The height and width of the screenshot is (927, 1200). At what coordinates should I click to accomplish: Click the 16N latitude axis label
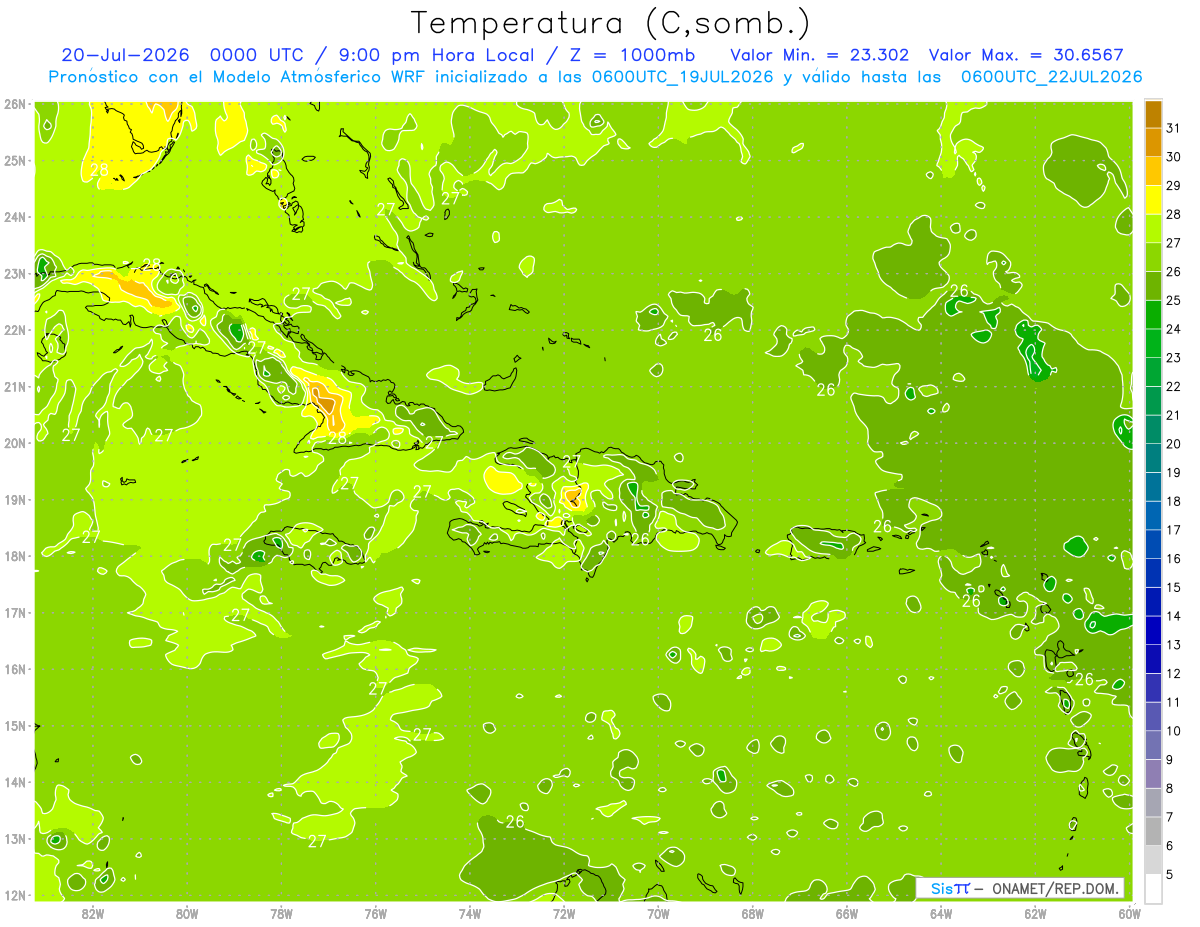click(15, 669)
